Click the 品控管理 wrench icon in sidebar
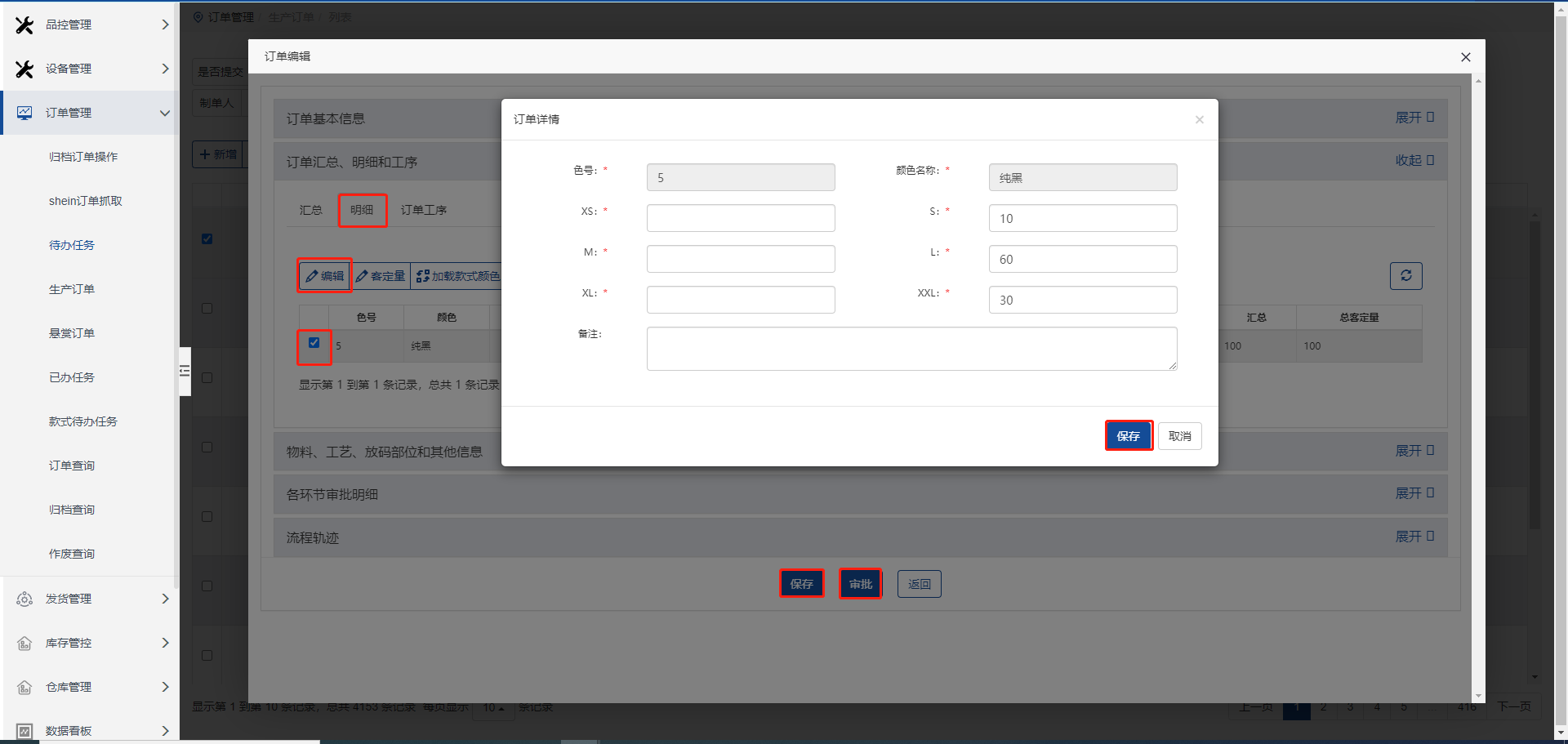 pyautogui.click(x=24, y=25)
